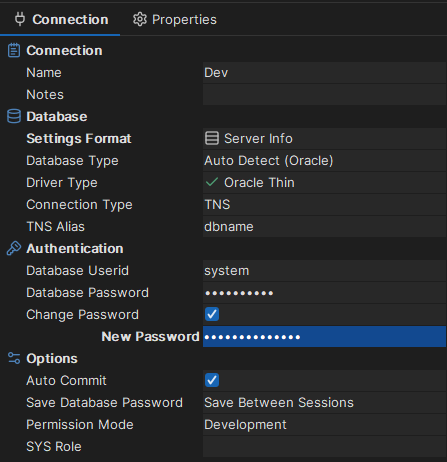The width and height of the screenshot is (447, 462).
Task: Select the Database Userid label
Action: 77,270
